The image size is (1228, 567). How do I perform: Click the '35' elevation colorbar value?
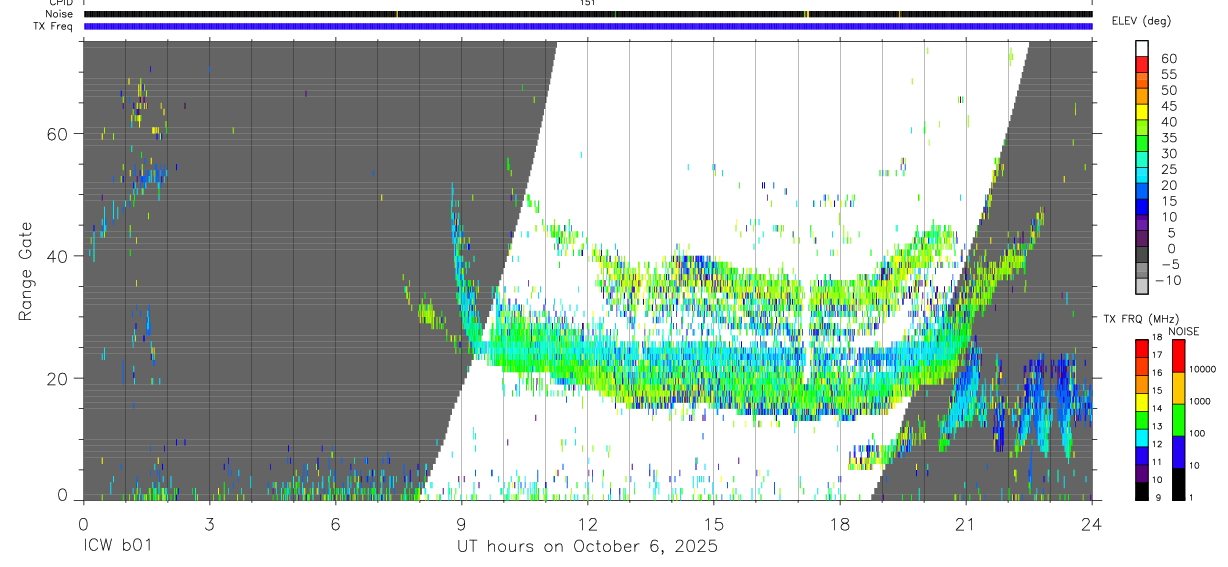[x=1169, y=137]
